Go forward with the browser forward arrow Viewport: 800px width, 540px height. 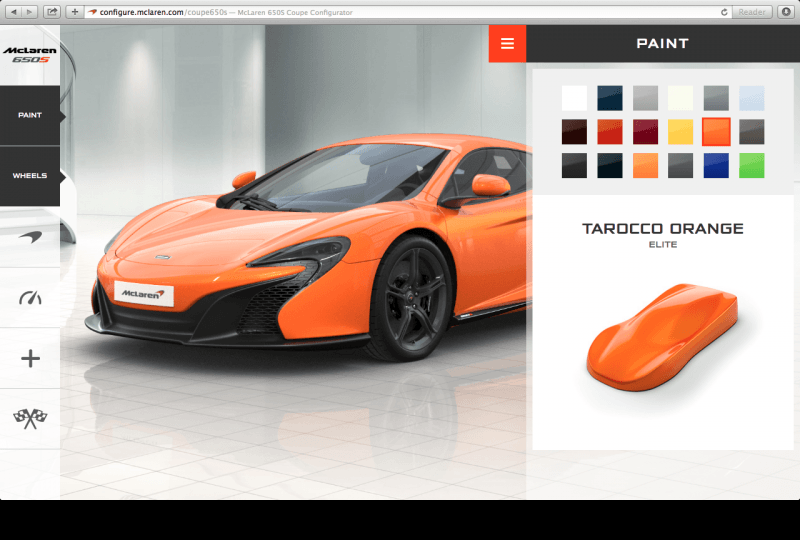pos(30,12)
